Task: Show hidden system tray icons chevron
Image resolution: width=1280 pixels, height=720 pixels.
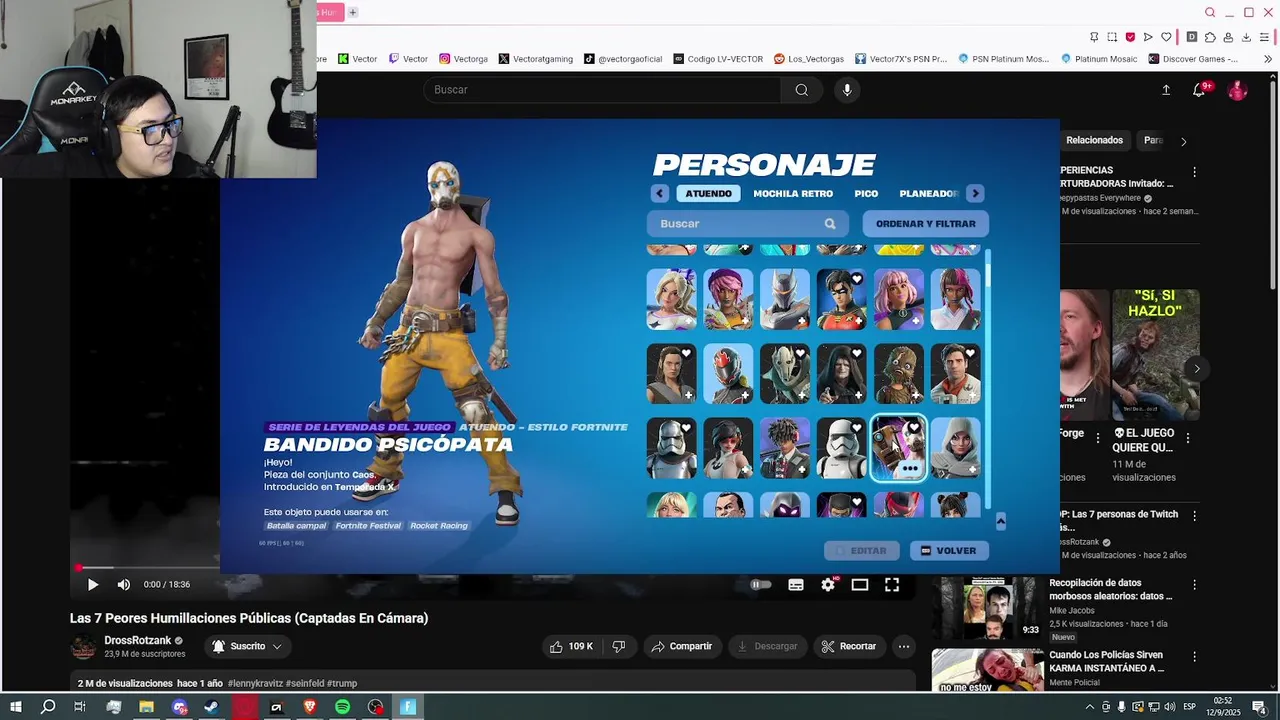Action: point(1089,707)
